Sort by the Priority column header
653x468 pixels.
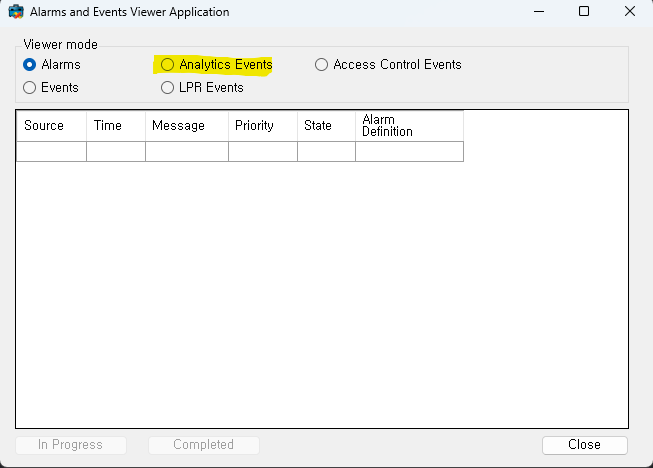tap(263, 126)
